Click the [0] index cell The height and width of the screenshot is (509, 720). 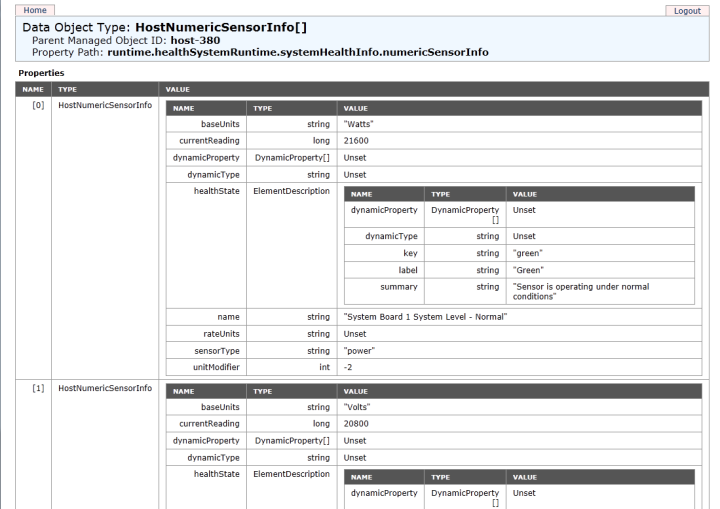click(38, 105)
